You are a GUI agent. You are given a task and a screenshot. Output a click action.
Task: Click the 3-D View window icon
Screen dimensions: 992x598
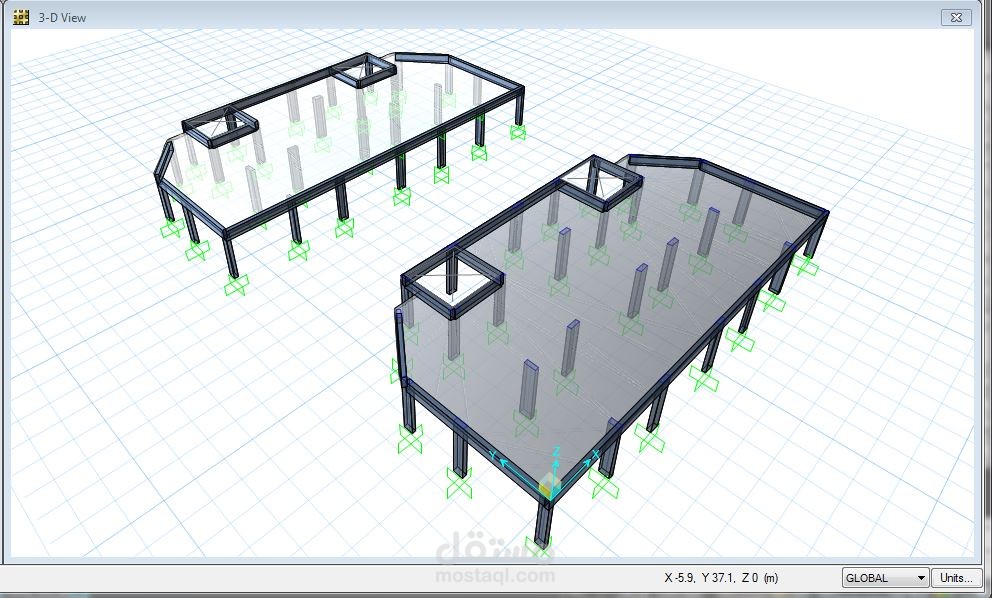pos(21,17)
